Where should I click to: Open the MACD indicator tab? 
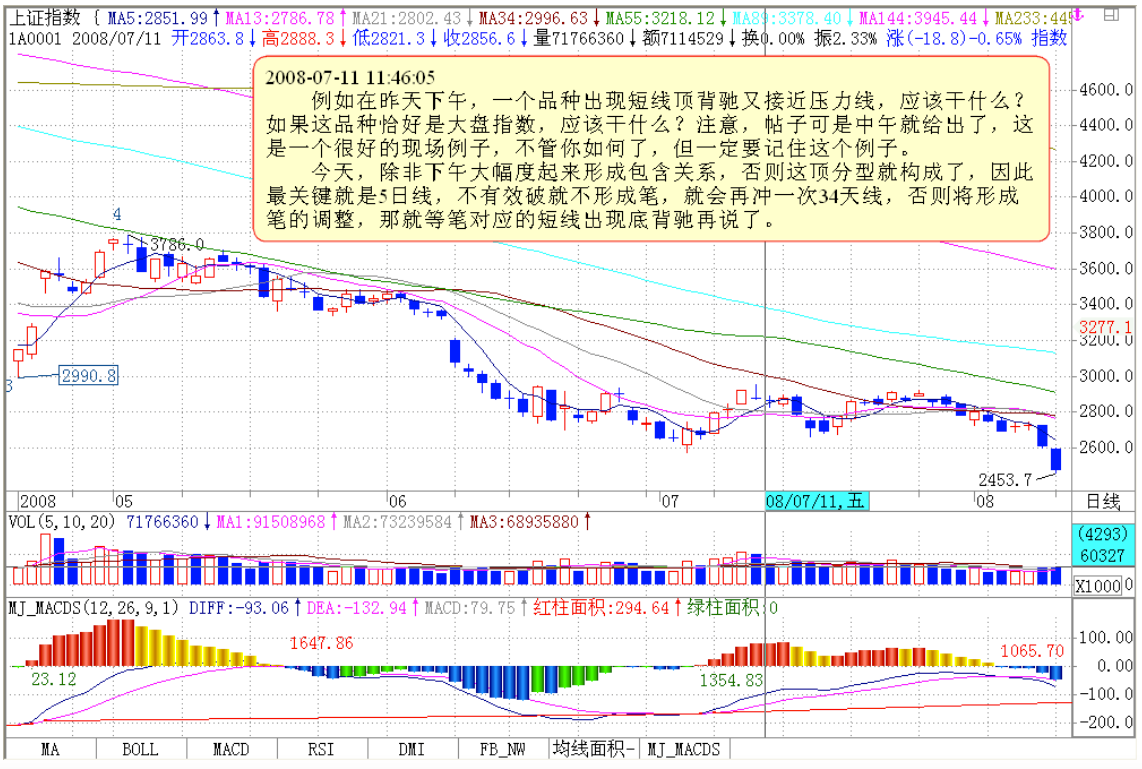(x=230, y=749)
